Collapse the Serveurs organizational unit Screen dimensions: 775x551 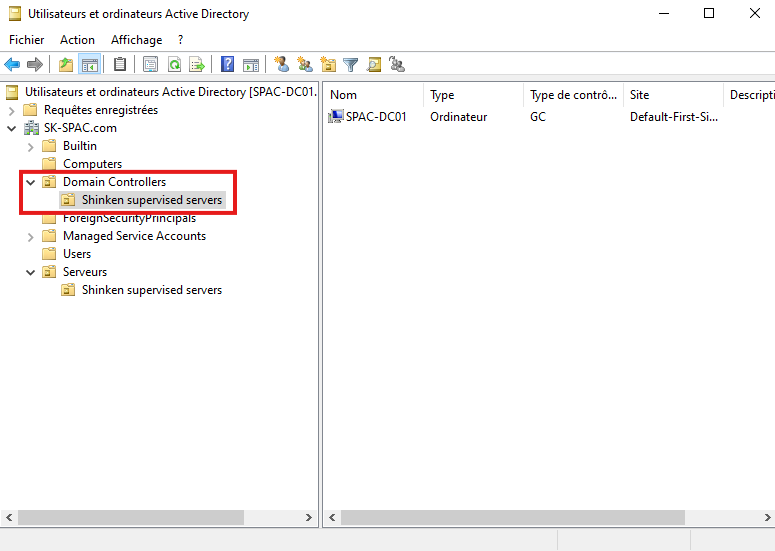[30, 272]
